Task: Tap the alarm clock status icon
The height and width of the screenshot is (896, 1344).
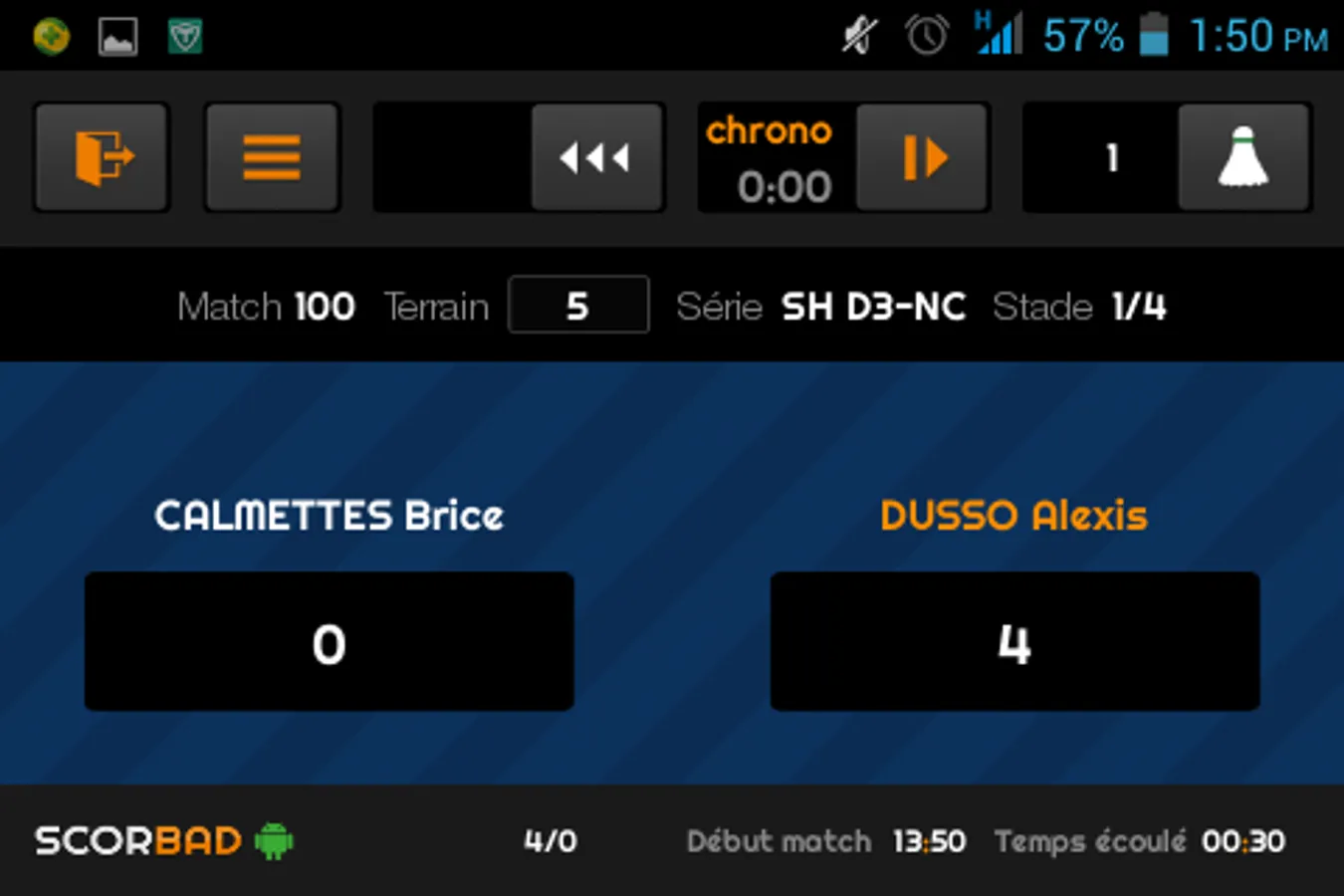Action: (926, 36)
